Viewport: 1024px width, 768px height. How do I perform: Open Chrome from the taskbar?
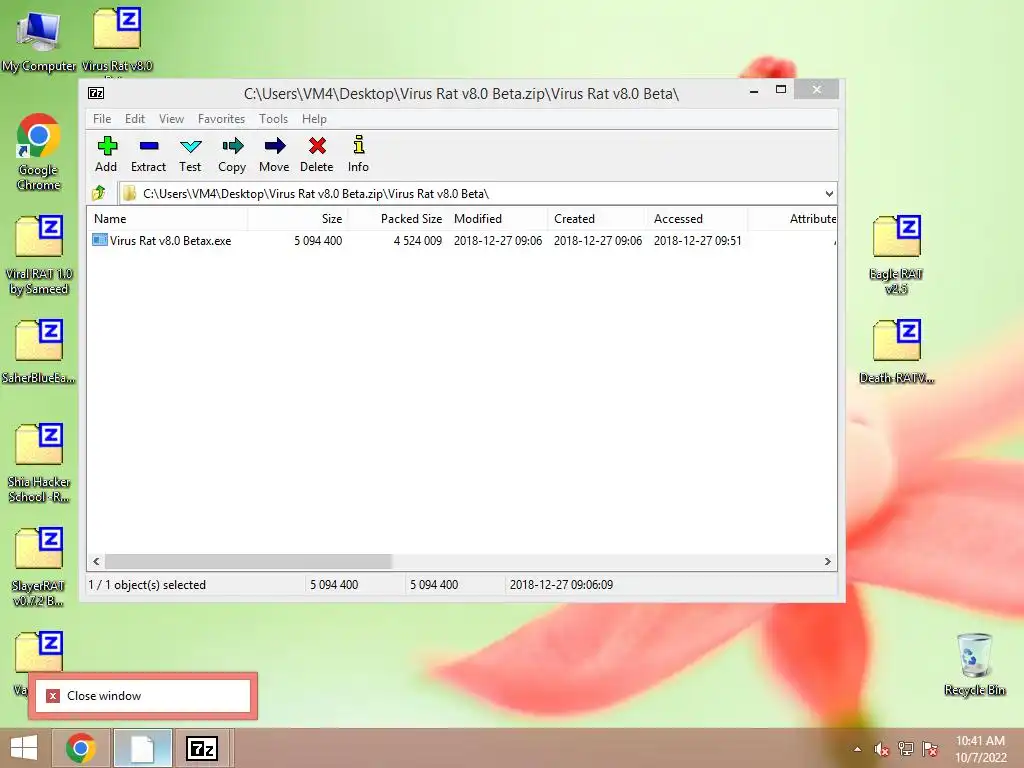[x=81, y=748]
